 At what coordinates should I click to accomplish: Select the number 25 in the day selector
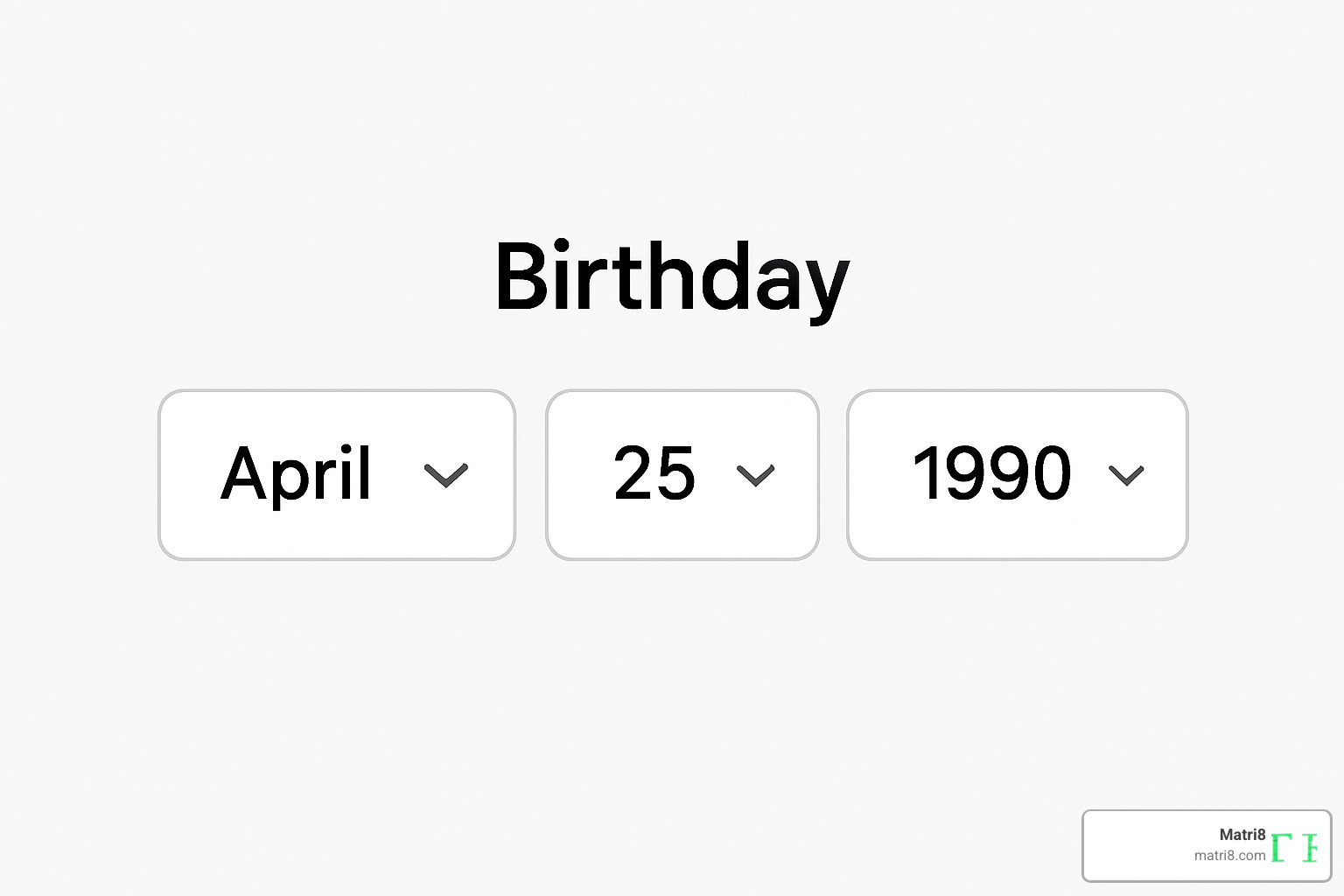pyautogui.click(x=654, y=475)
